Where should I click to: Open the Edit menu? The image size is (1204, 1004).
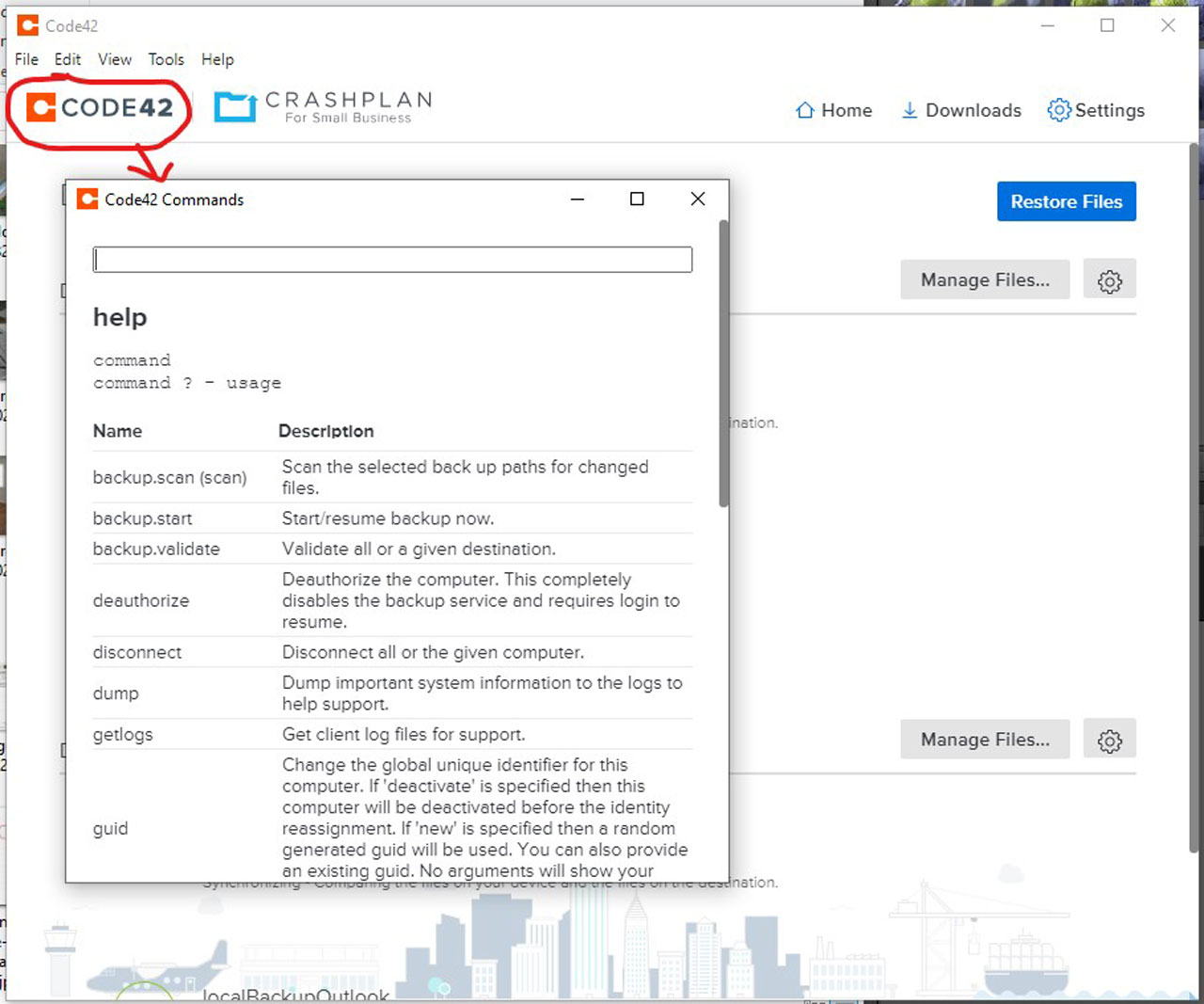pyautogui.click(x=67, y=59)
